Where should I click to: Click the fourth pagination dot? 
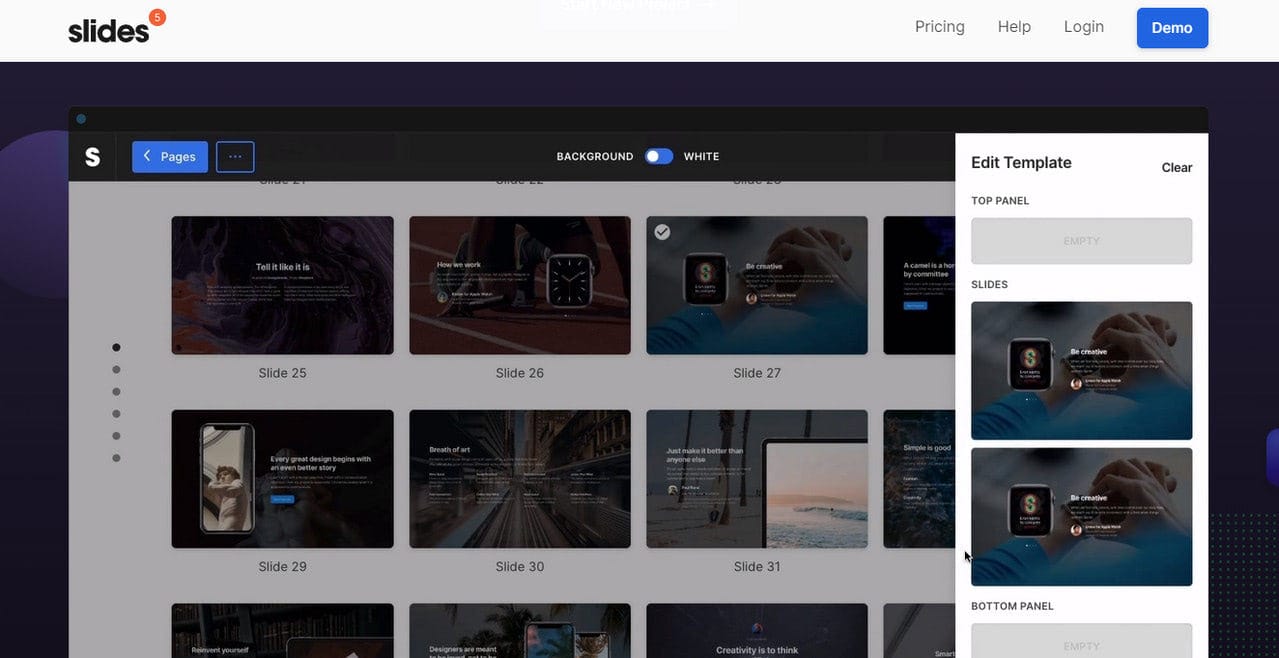click(116, 414)
